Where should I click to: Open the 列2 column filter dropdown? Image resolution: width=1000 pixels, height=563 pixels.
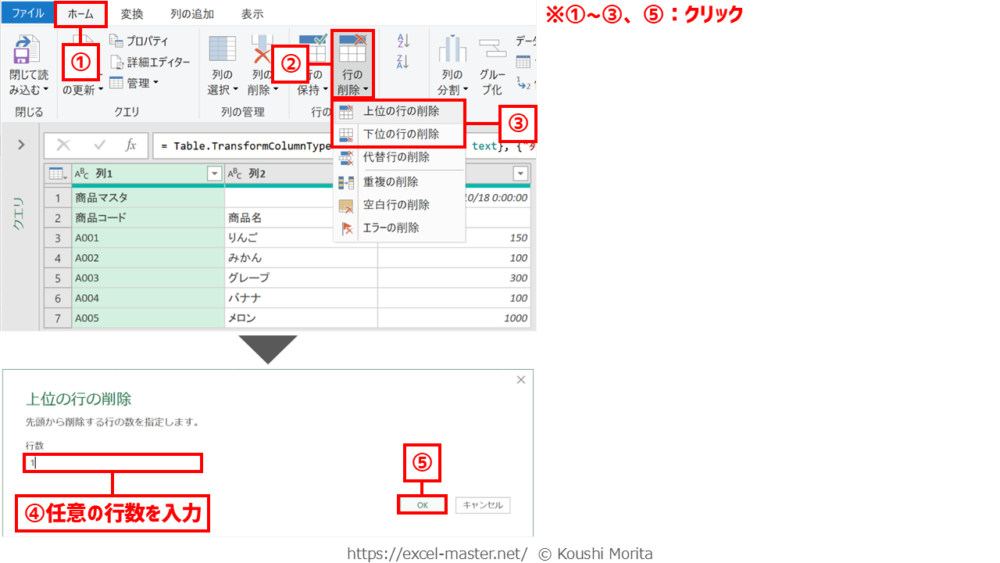(367, 174)
